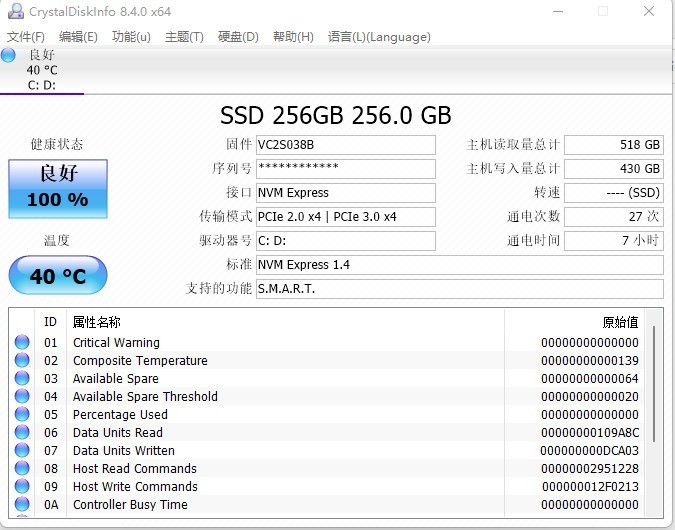Click the NVM Express 1.4 standard field
This screenshot has width=675, height=530.
(460, 265)
